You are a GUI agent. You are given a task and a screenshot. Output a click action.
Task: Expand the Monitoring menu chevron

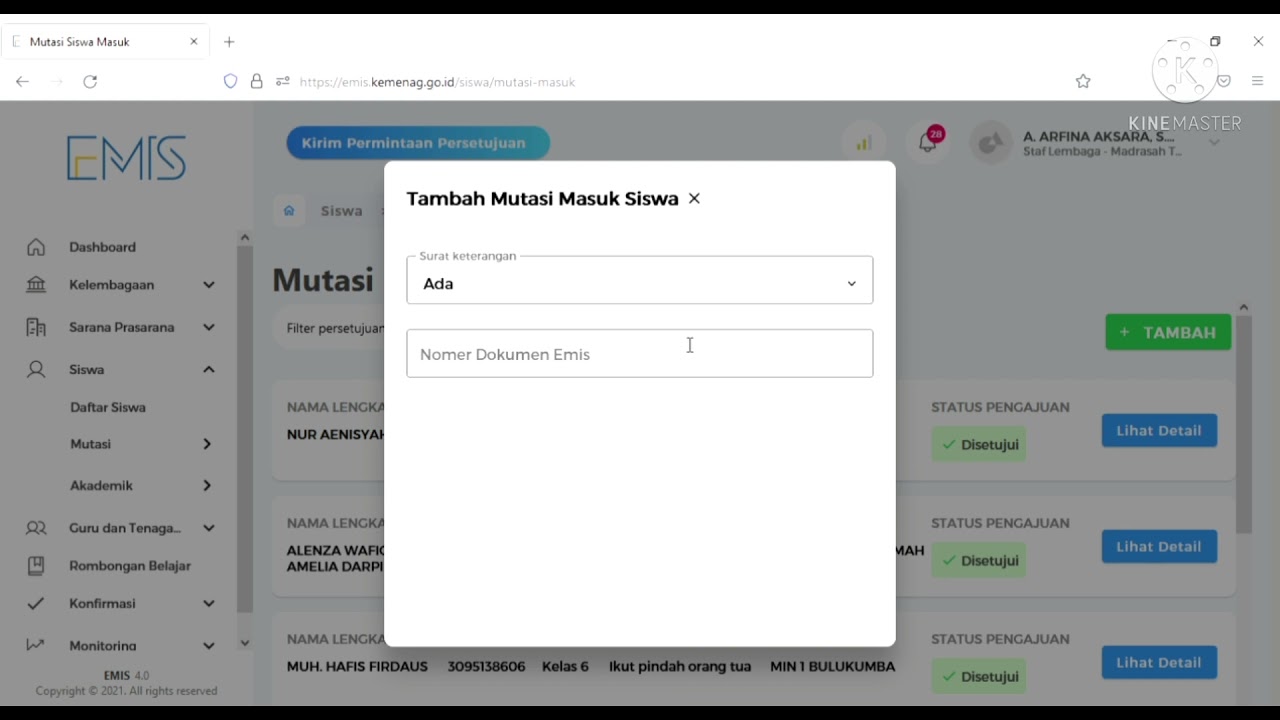(x=209, y=646)
